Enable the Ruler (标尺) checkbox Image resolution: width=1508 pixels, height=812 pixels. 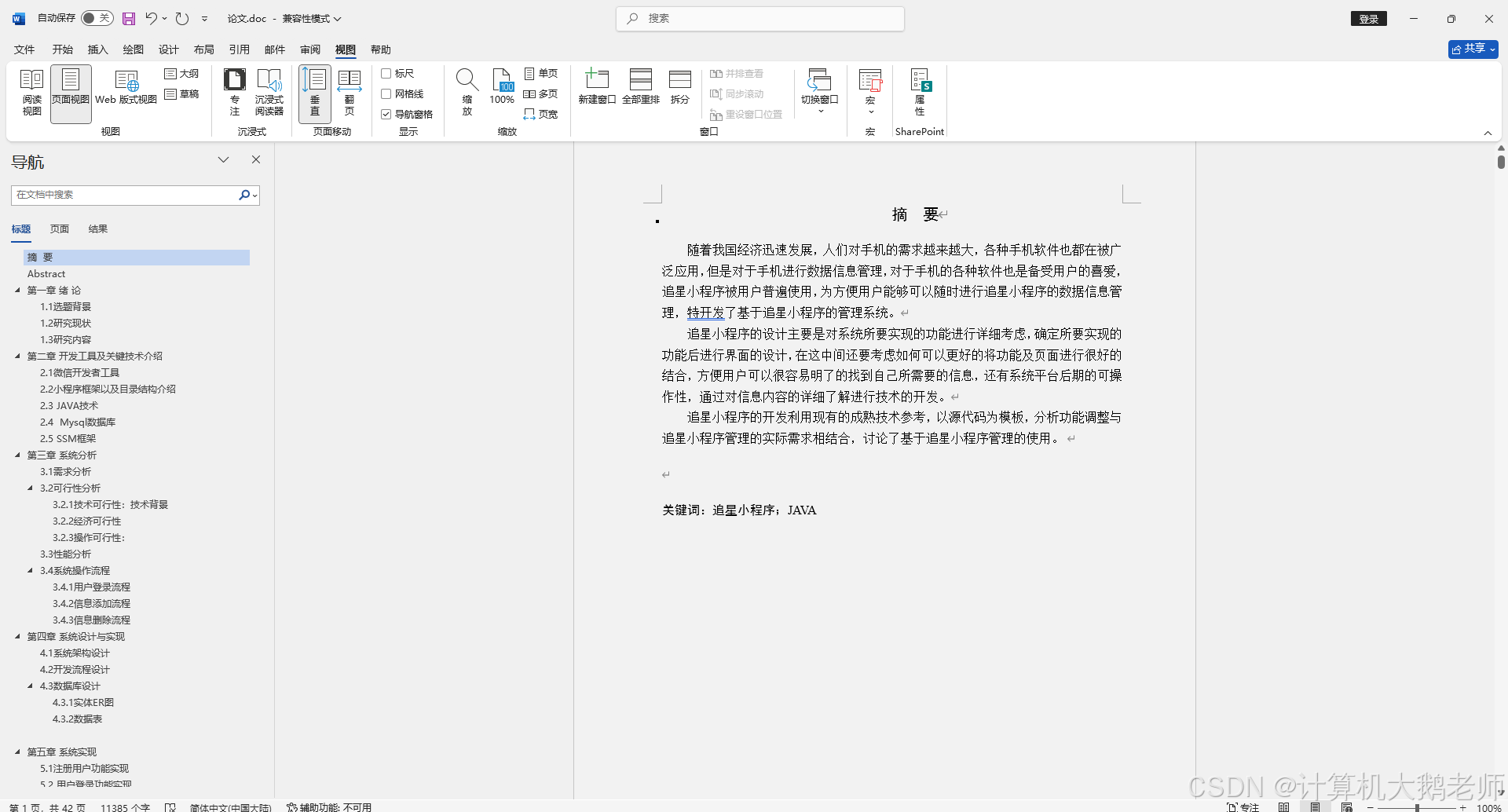386,74
